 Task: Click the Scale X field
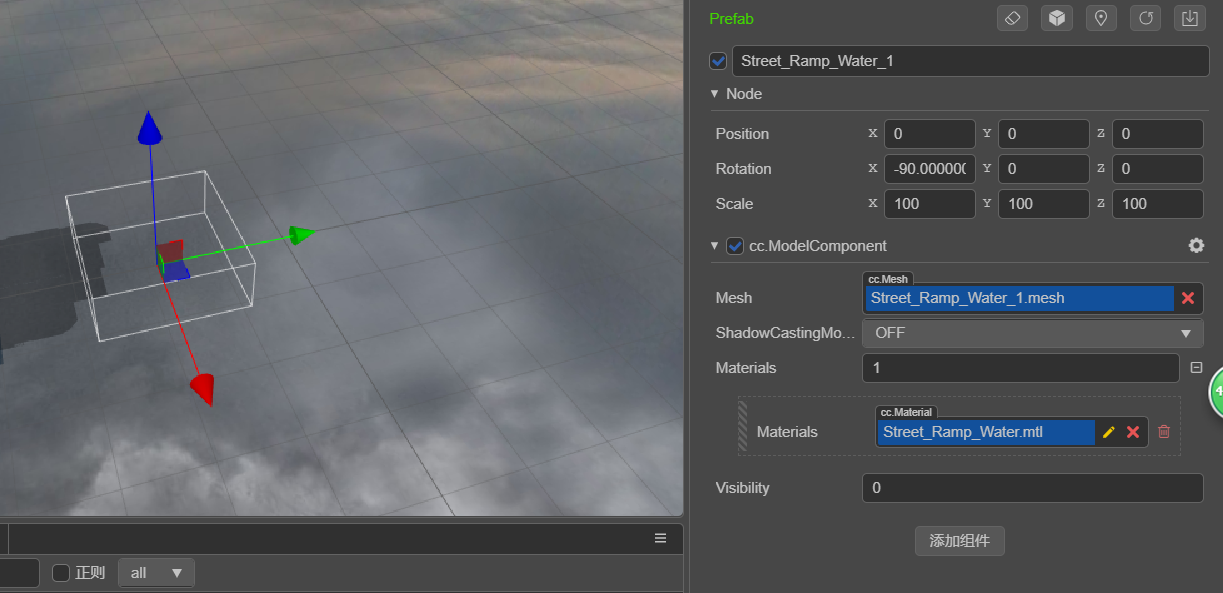[x=929, y=204]
